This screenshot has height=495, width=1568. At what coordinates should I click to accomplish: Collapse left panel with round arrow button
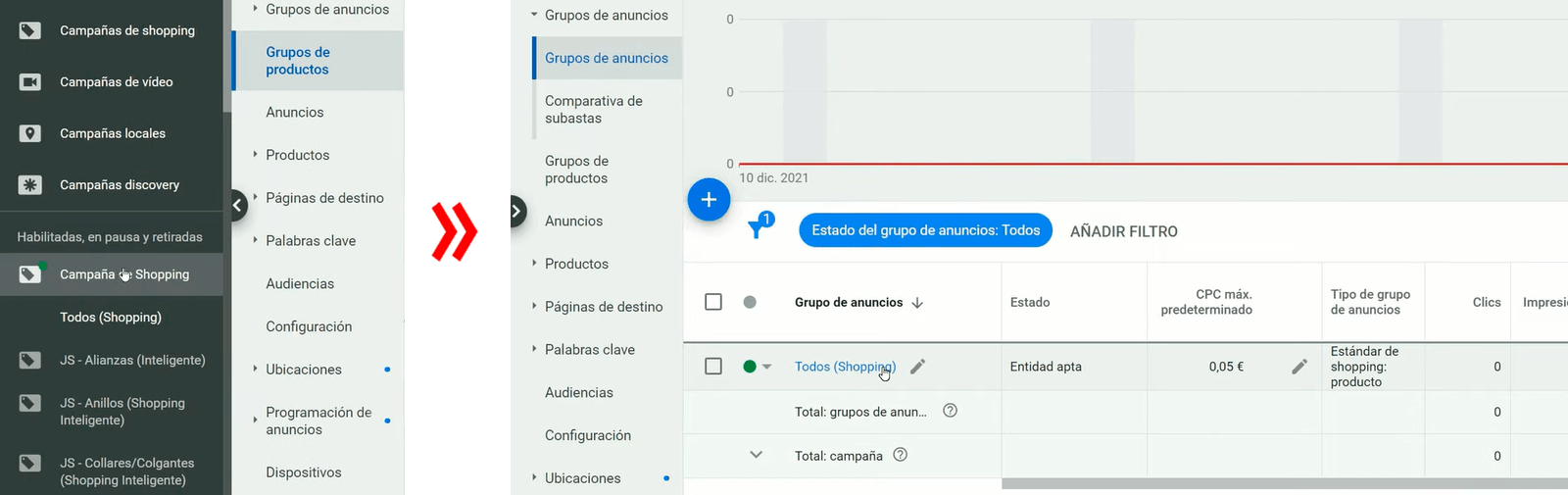pyautogui.click(x=238, y=205)
